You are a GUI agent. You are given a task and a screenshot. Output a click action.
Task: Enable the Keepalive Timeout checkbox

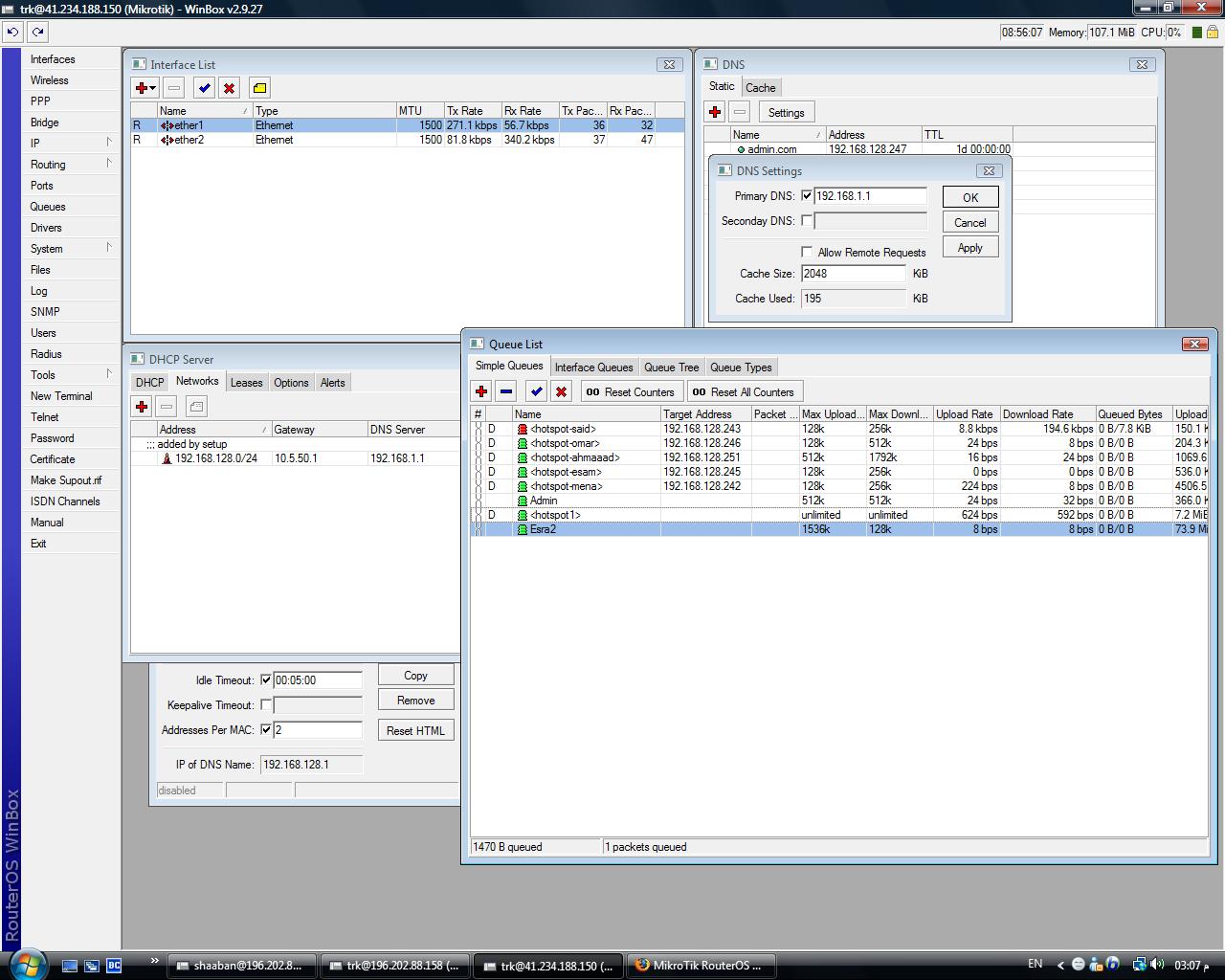point(266,705)
